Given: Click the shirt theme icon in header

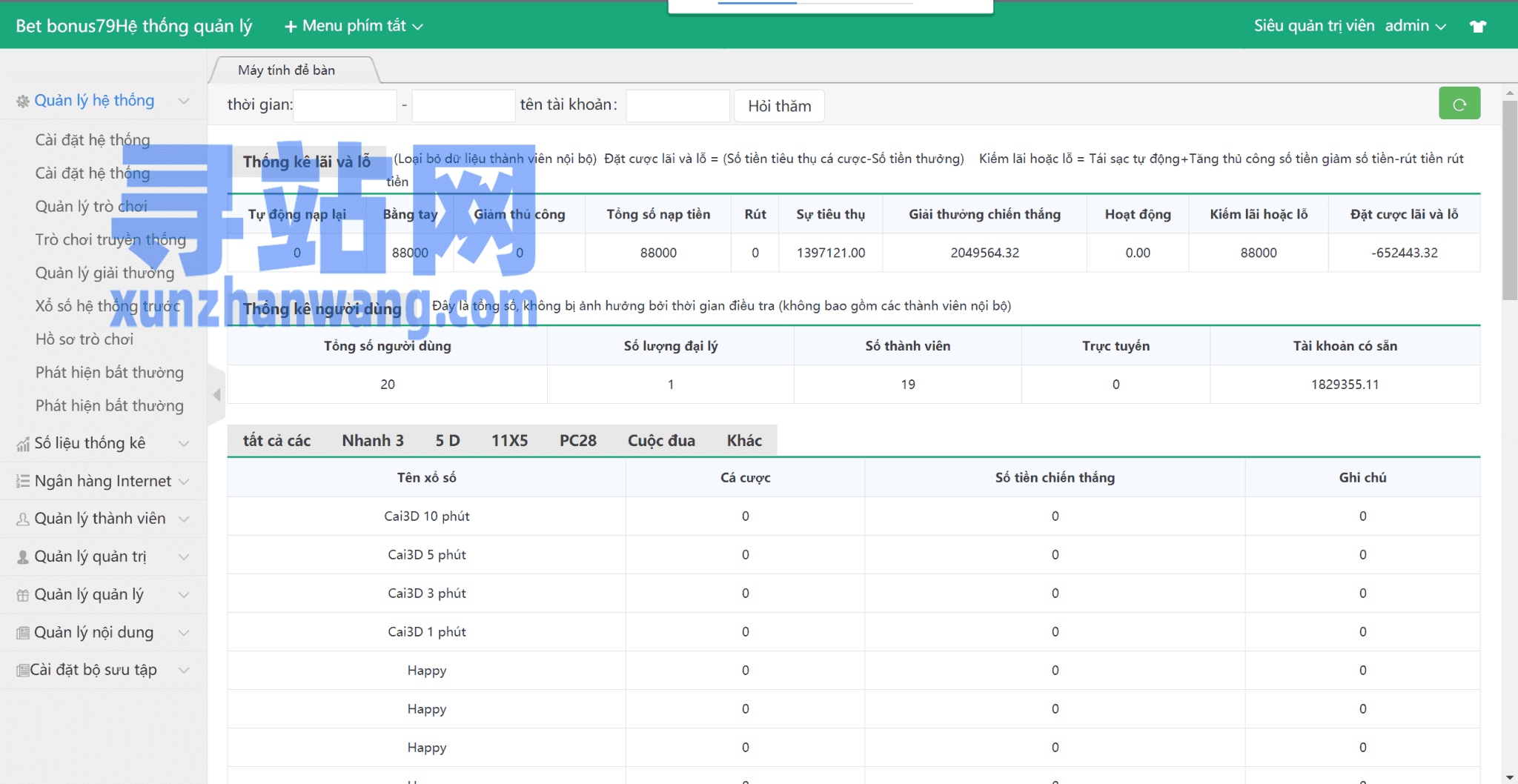Looking at the screenshot, I should tap(1478, 27).
